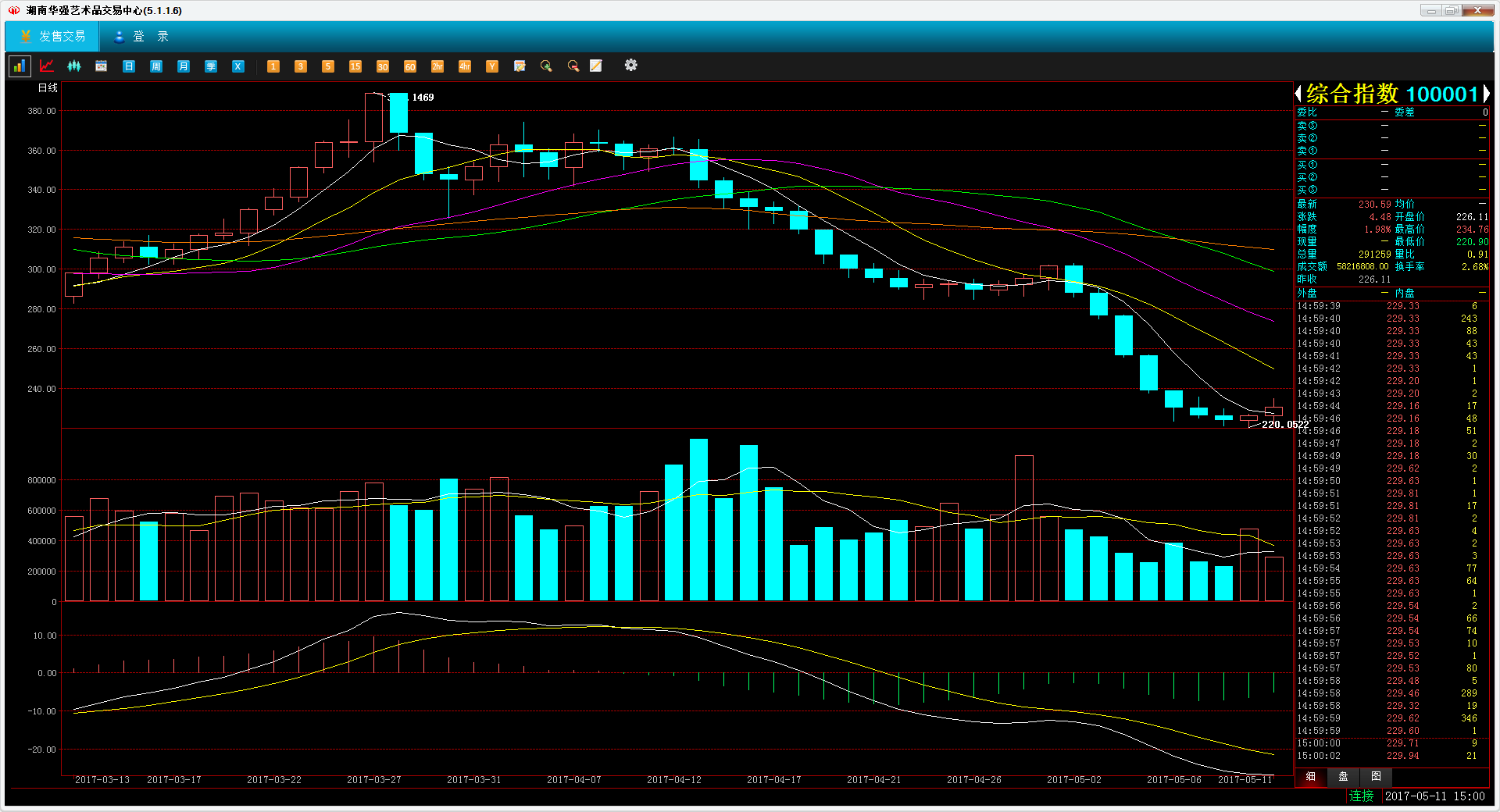The image size is (1500, 812).
Task: Select the 30-minute chart interval
Action: click(383, 66)
